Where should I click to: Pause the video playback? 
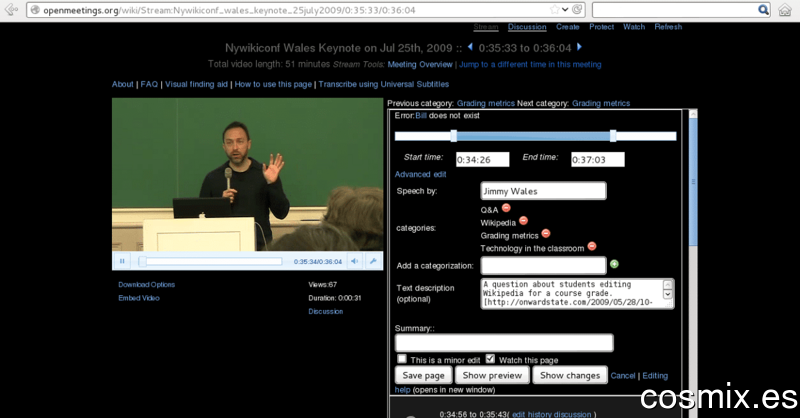[122, 261]
